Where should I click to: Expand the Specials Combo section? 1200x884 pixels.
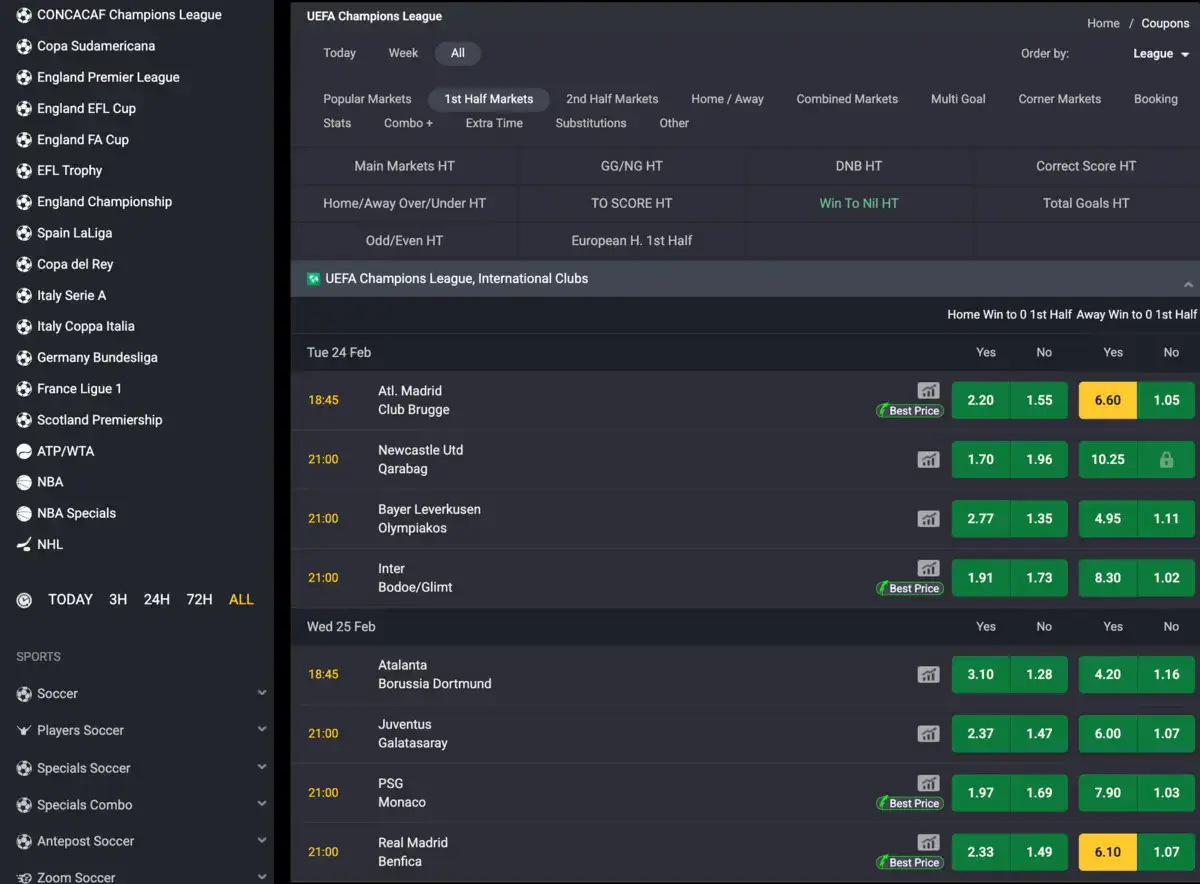pos(262,804)
